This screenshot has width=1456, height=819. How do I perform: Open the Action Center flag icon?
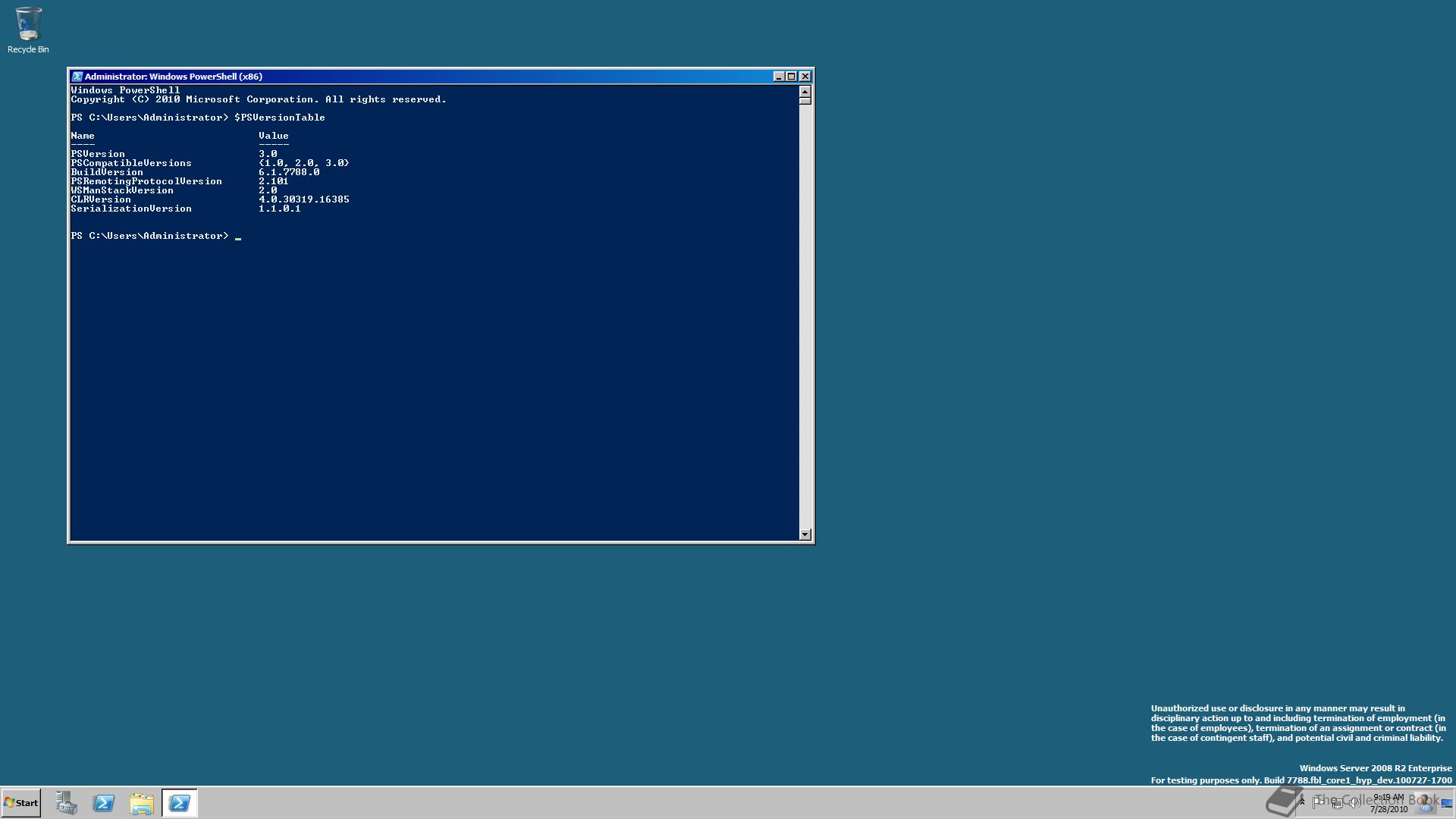click(1318, 802)
